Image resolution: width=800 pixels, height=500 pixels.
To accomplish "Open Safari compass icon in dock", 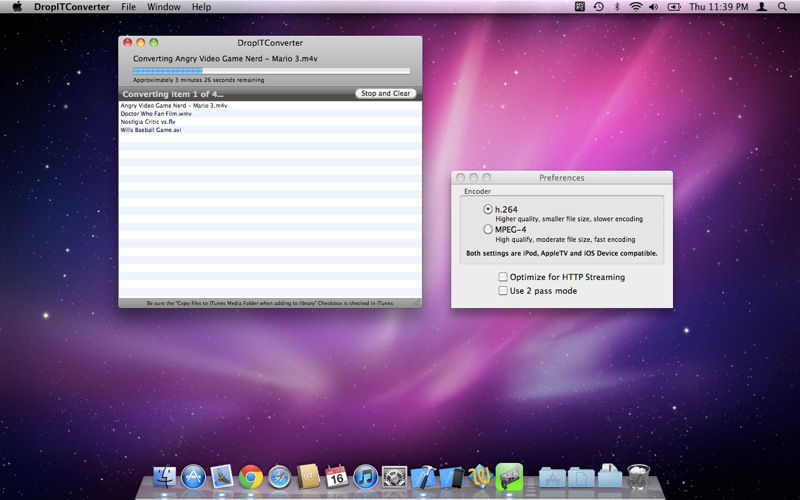I will coord(280,478).
